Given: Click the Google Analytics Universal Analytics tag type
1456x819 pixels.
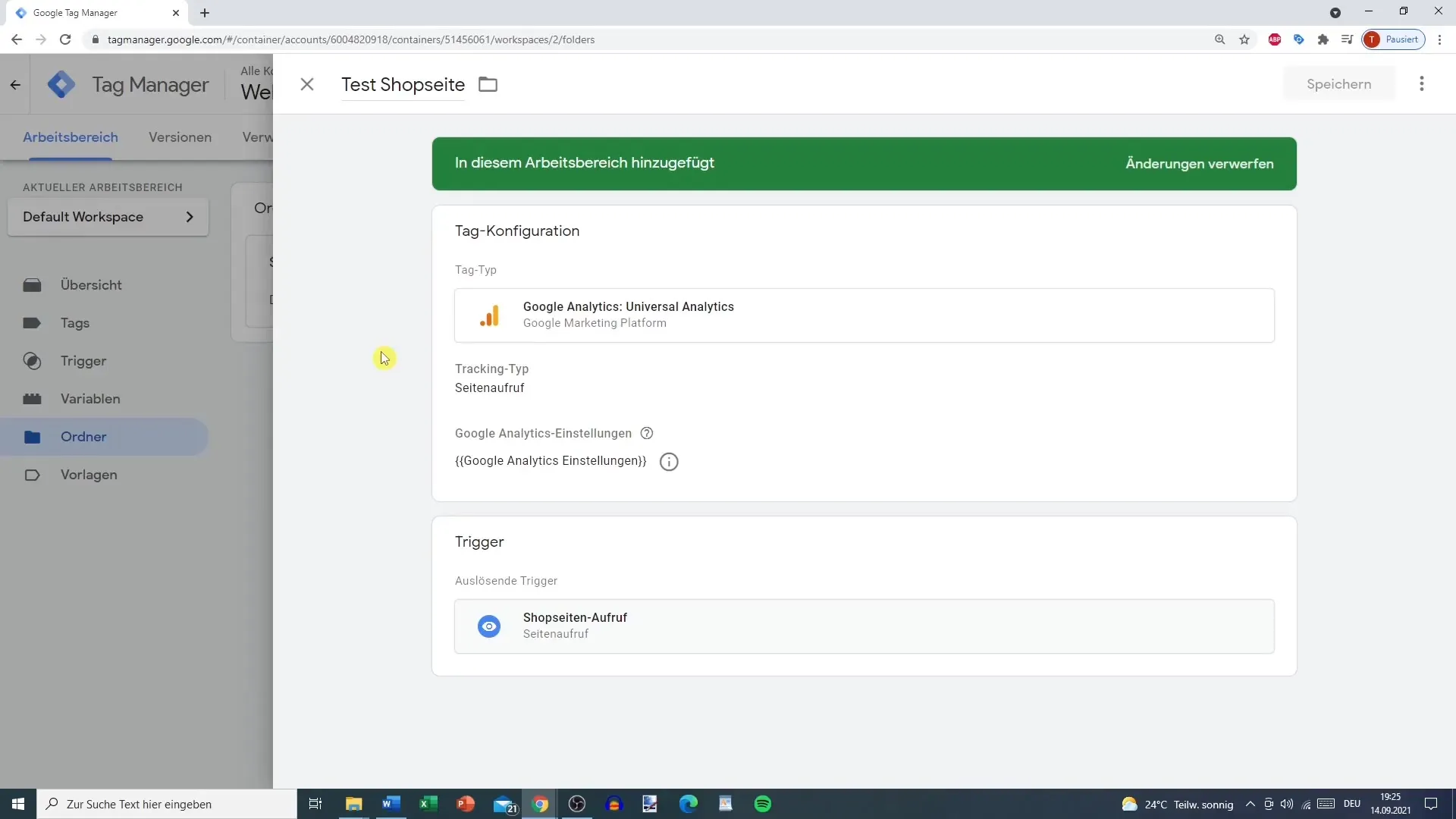Looking at the screenshot, I should point(864,315).
